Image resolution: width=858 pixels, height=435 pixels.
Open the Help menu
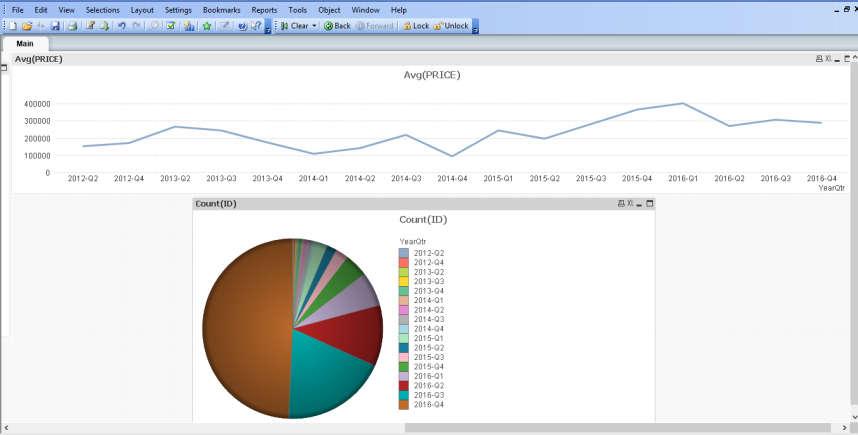pyautogui.click(x=399, y=10)
